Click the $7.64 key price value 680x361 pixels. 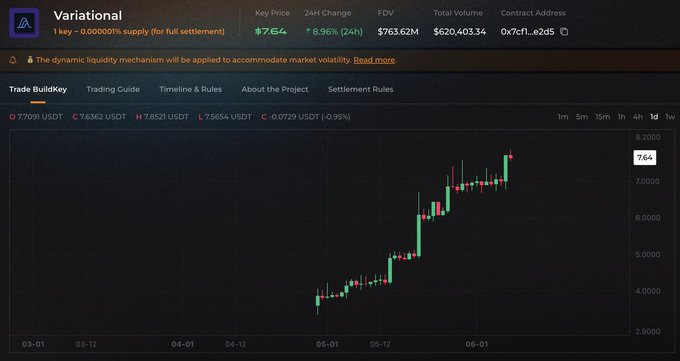271,32
